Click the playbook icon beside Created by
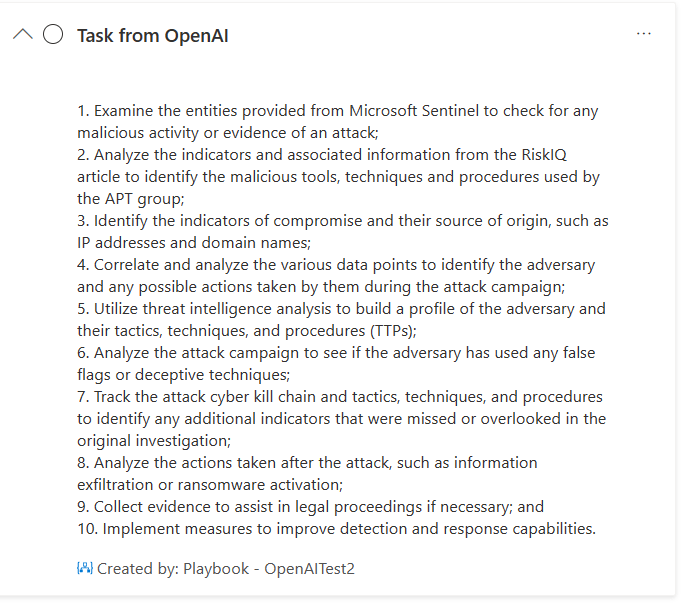Screen dimensions: 691x606 click(85, 568)
